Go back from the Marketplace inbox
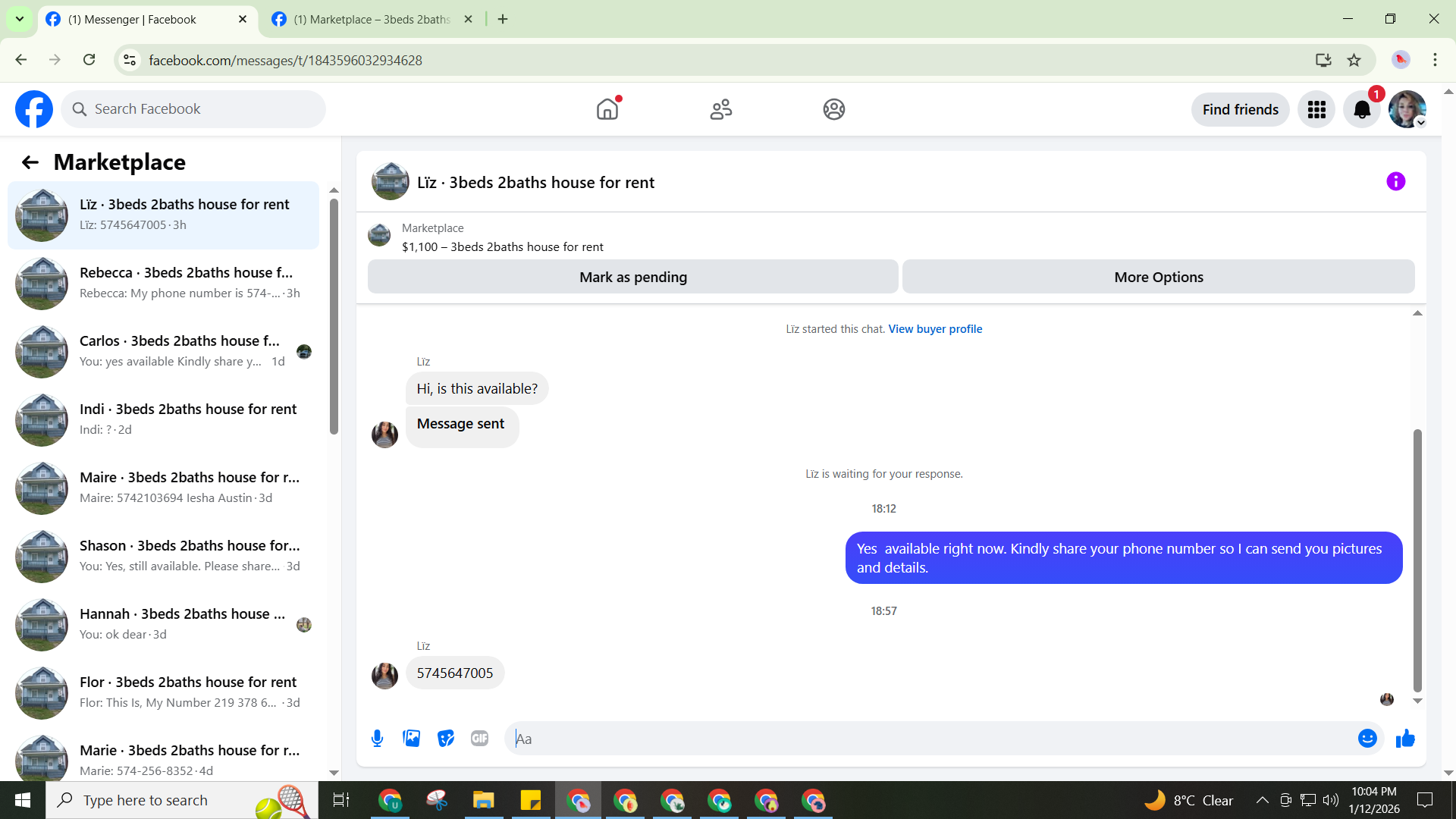This screenshot has width=1456, height=819. point(30,162)
